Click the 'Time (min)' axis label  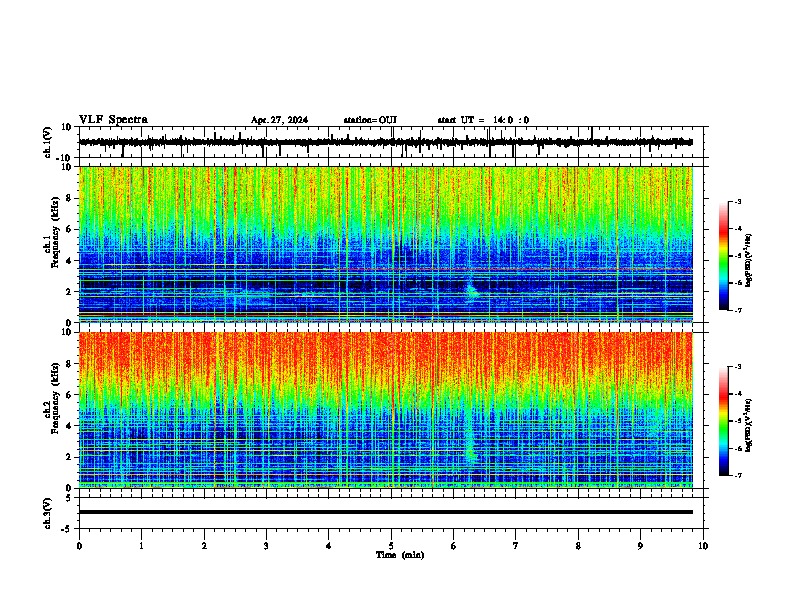(x=400, y=555)
